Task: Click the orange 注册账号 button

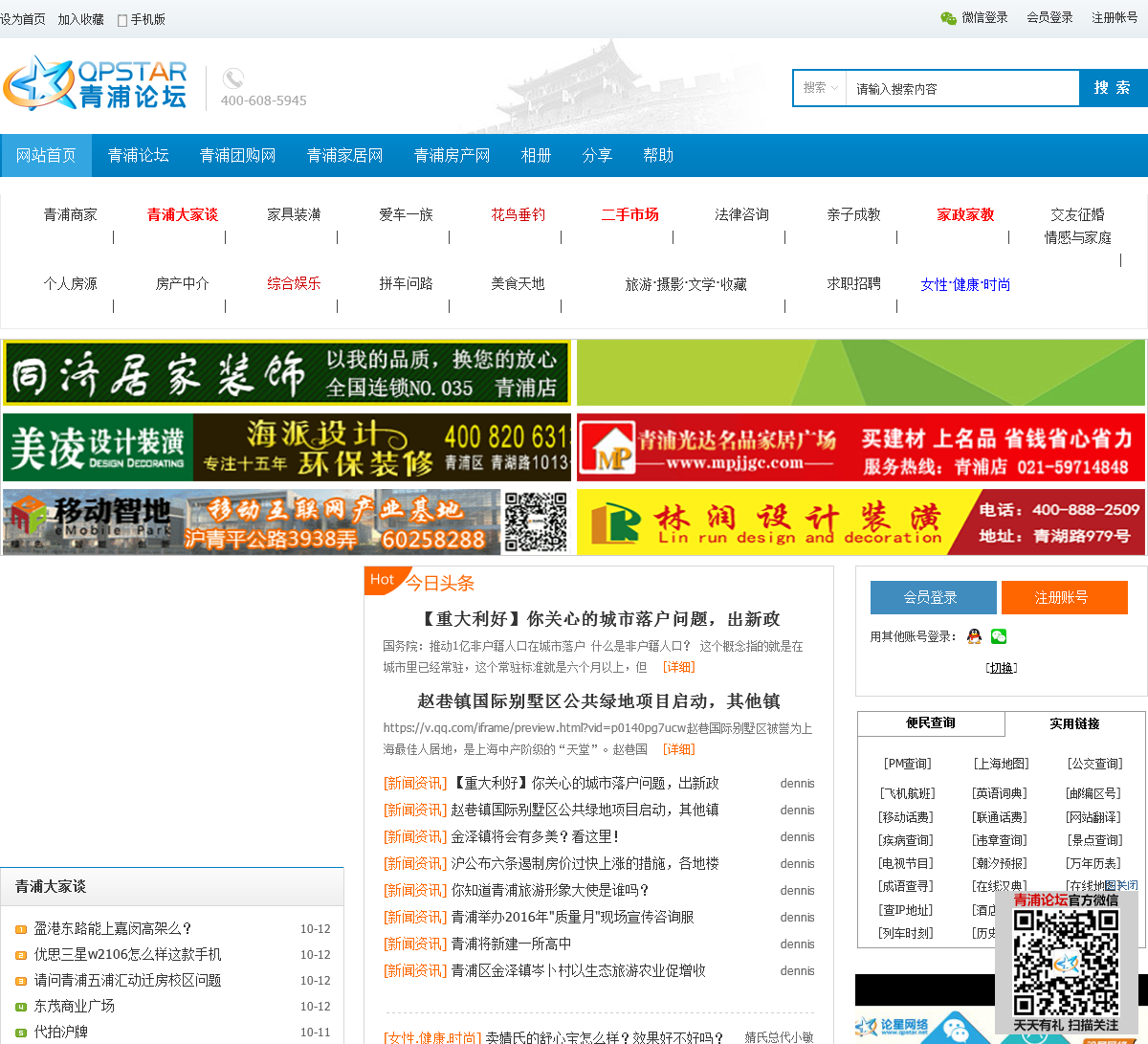Action: (1065, 597)
